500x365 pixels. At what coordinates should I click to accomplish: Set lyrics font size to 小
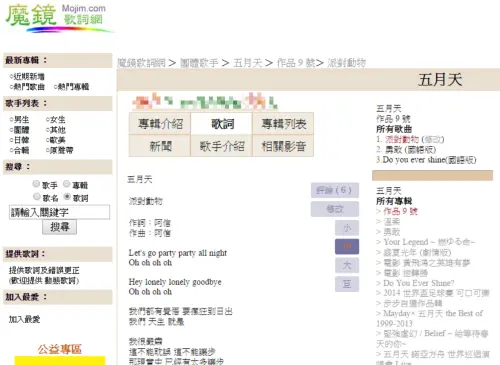(x=347, y=228)
